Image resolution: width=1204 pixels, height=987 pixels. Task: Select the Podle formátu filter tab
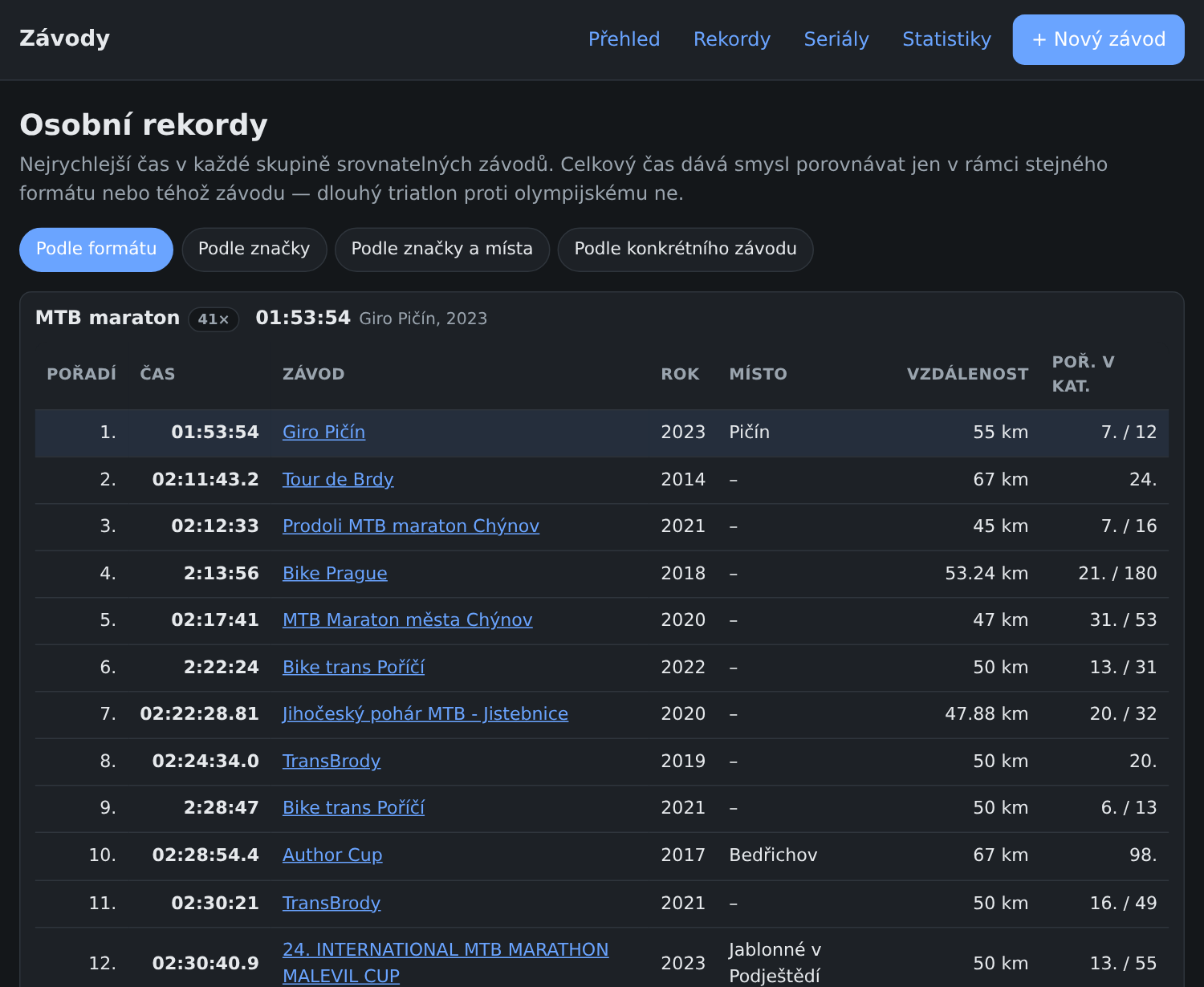pyautogui.click(x=96, y=250)
